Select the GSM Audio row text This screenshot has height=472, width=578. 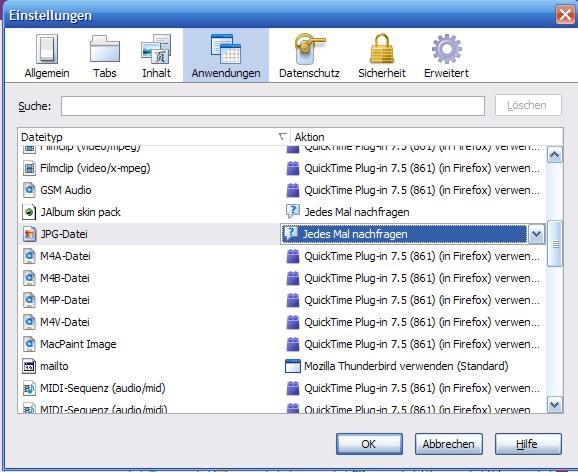click(66, 190)
